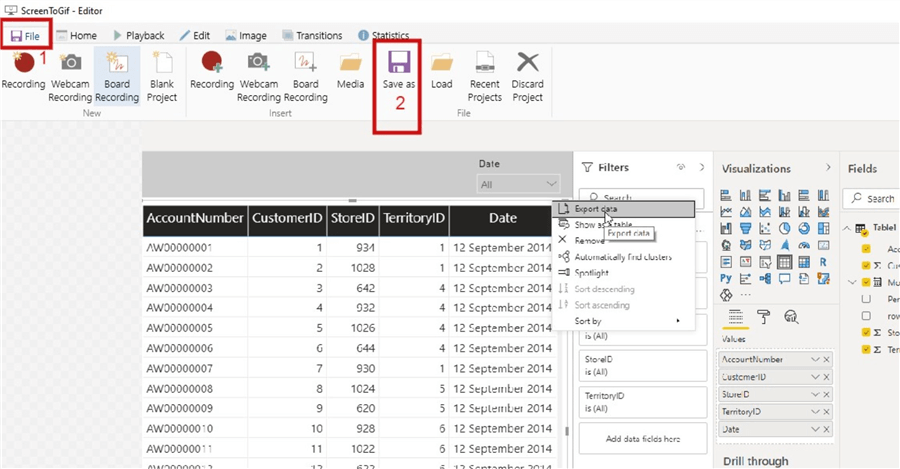Image resolution: width=900 pixels, height=469 pixels.
Task: Click the Save as floppy disk icon
Action: (x=399, y=62)
